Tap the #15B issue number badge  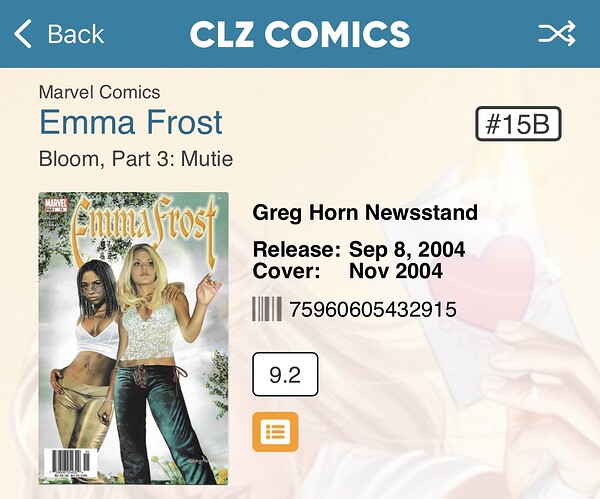pyautogui.click(x=518, y=124)
